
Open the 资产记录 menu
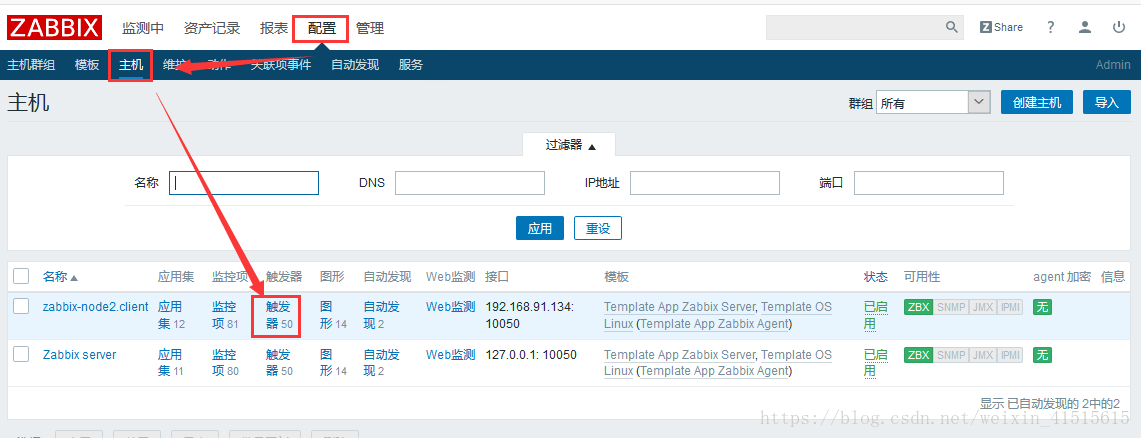point(212,28)
